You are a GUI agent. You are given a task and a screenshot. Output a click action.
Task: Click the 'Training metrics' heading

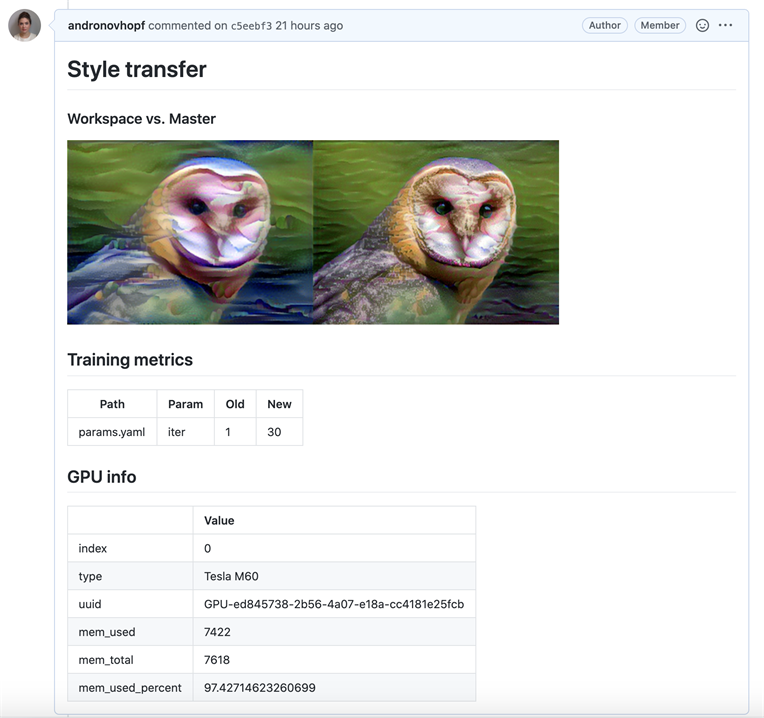(130, 360)
